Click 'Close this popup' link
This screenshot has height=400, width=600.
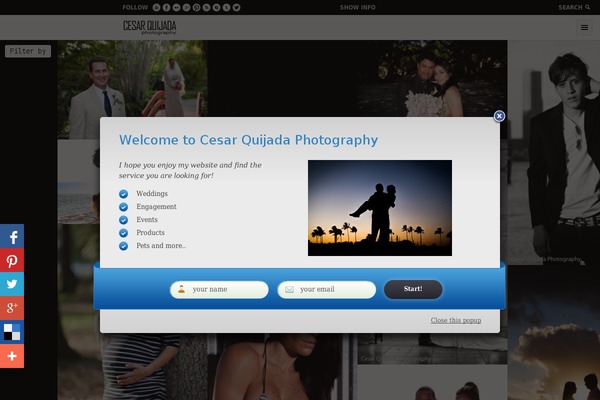(456, 320)
